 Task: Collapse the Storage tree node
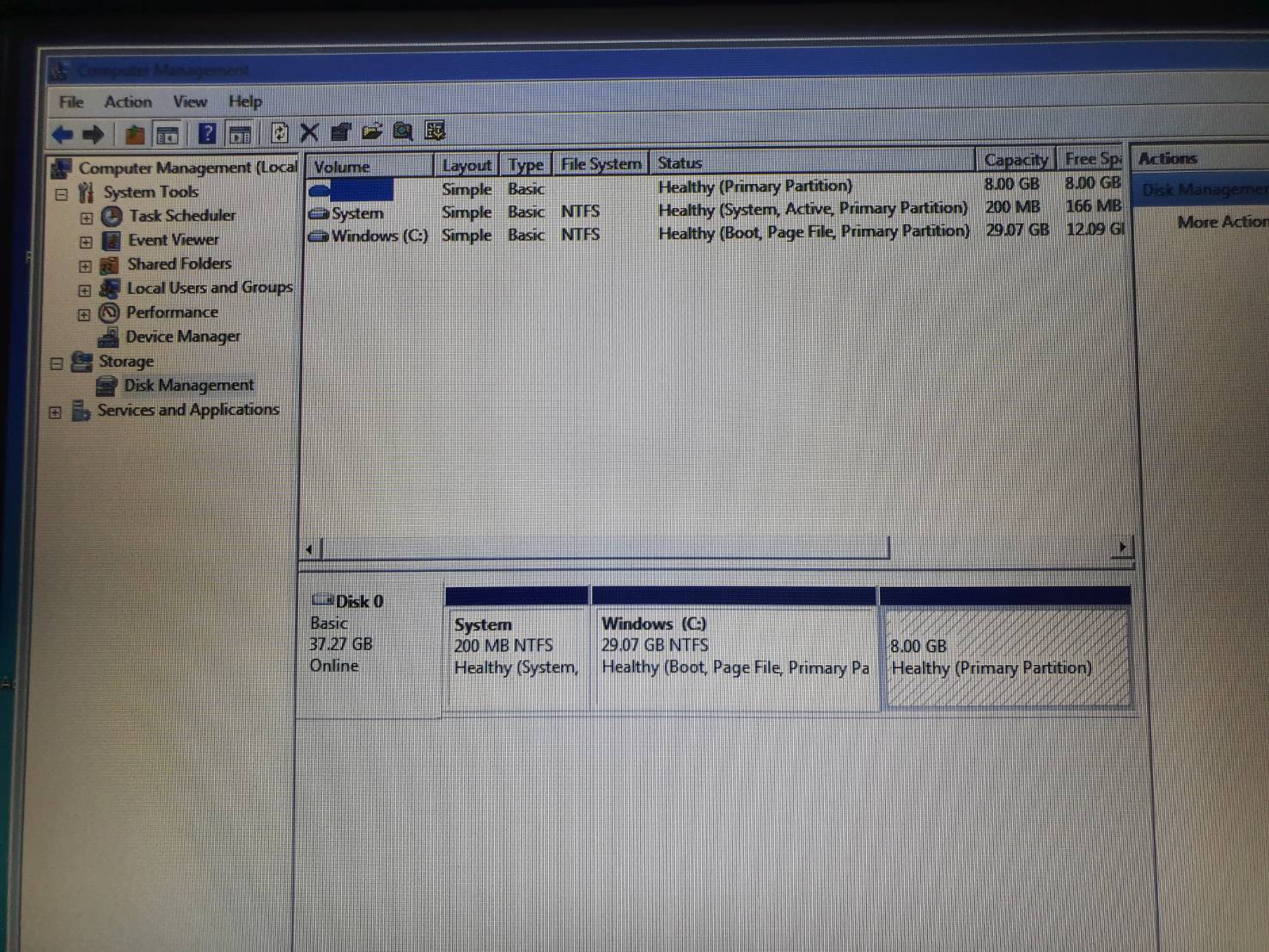pyautogui.click(x=57, y=363)
